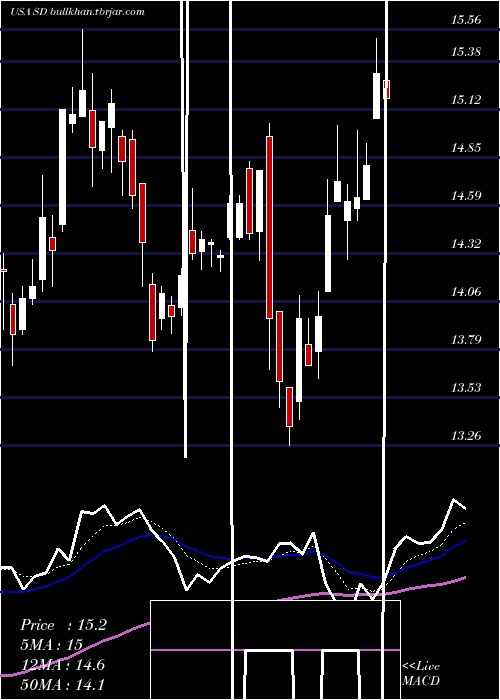
Task: Click the 'USA SD bullkhan.tbrjar.com' header text
Action: pos(78,12)
